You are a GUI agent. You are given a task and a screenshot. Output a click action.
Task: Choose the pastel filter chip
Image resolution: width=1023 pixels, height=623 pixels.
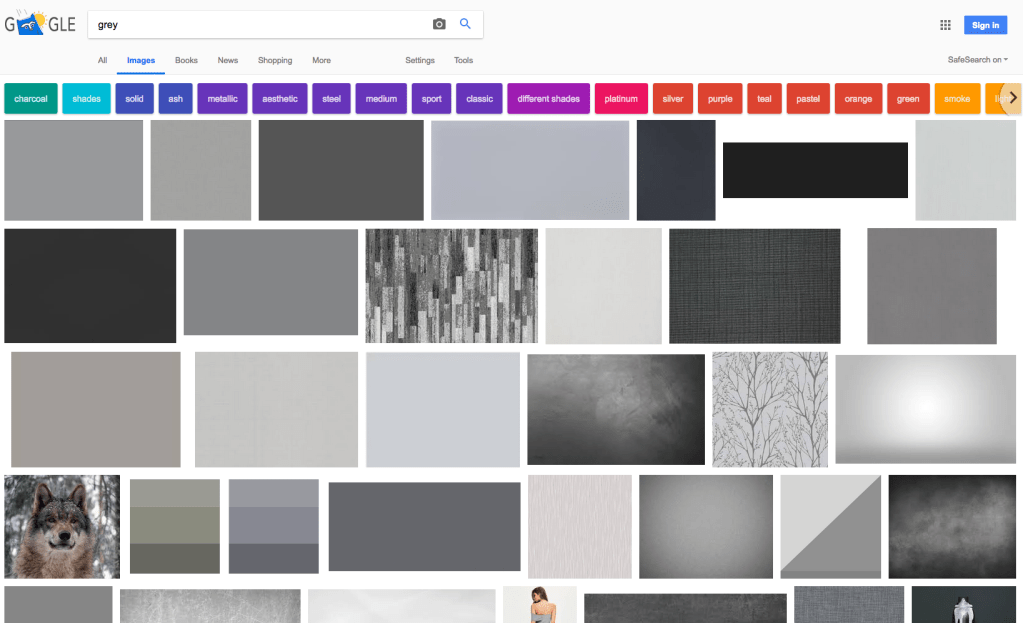(x=808, y=98)
